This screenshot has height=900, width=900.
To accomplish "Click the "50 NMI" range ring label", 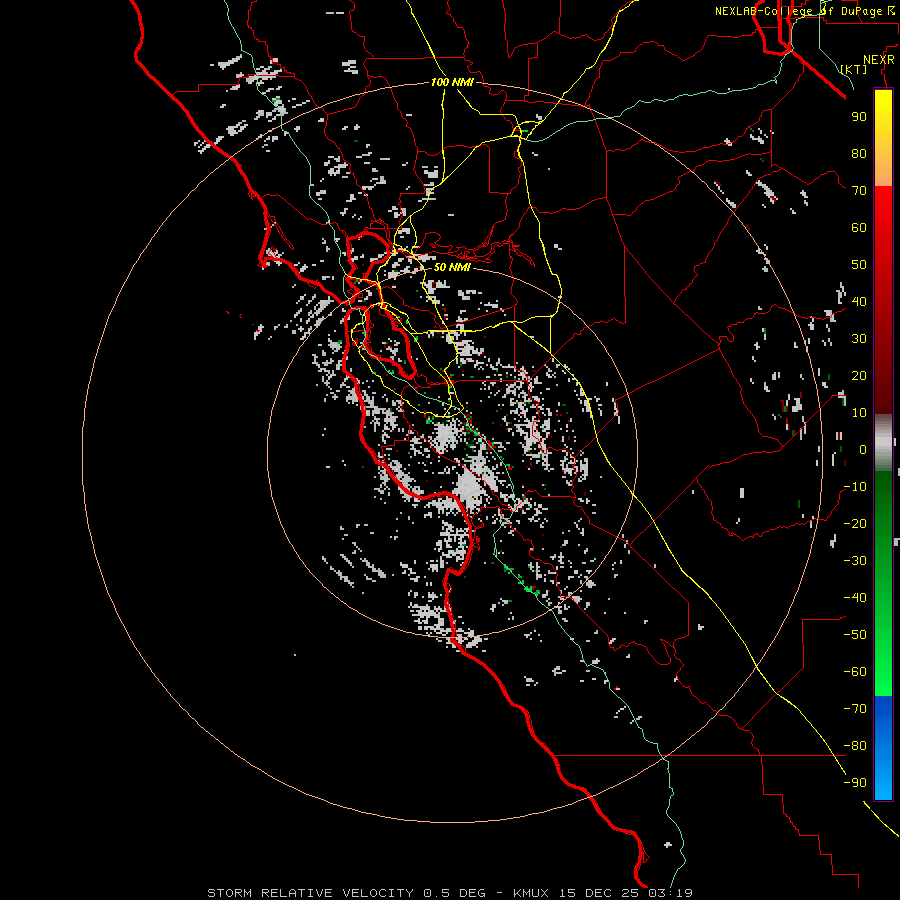I will pyautogui.click(x=452, y=267).
